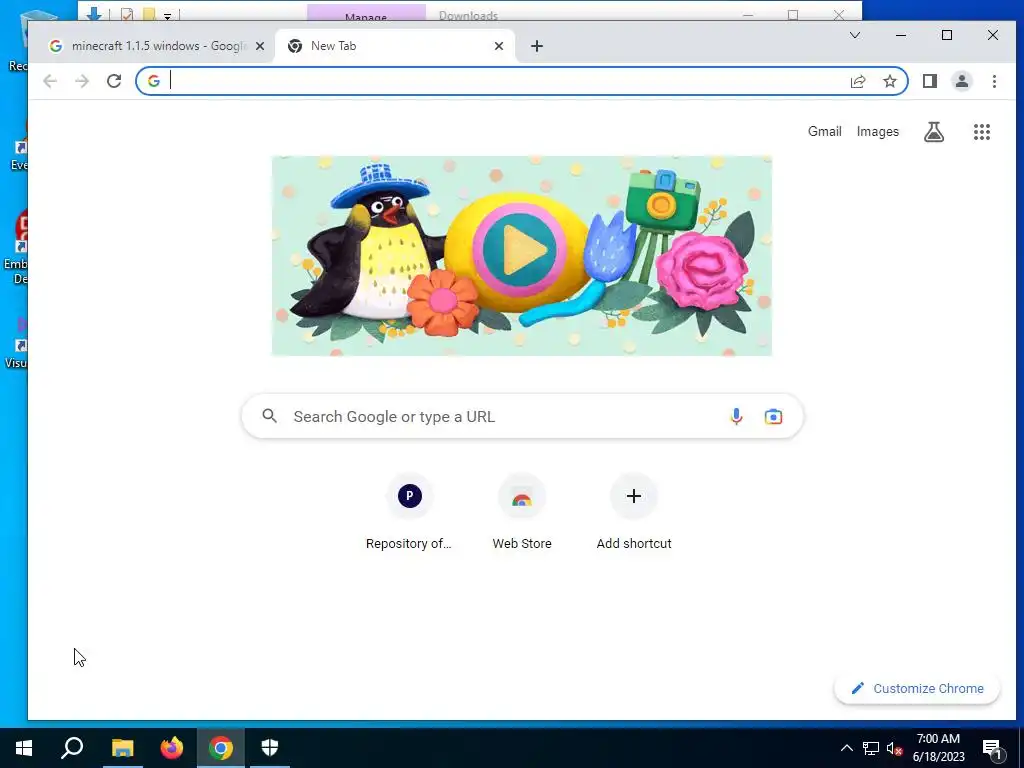Open the Gmail link
Viewport: 1024px width, 768px height.
coord(824,131)
